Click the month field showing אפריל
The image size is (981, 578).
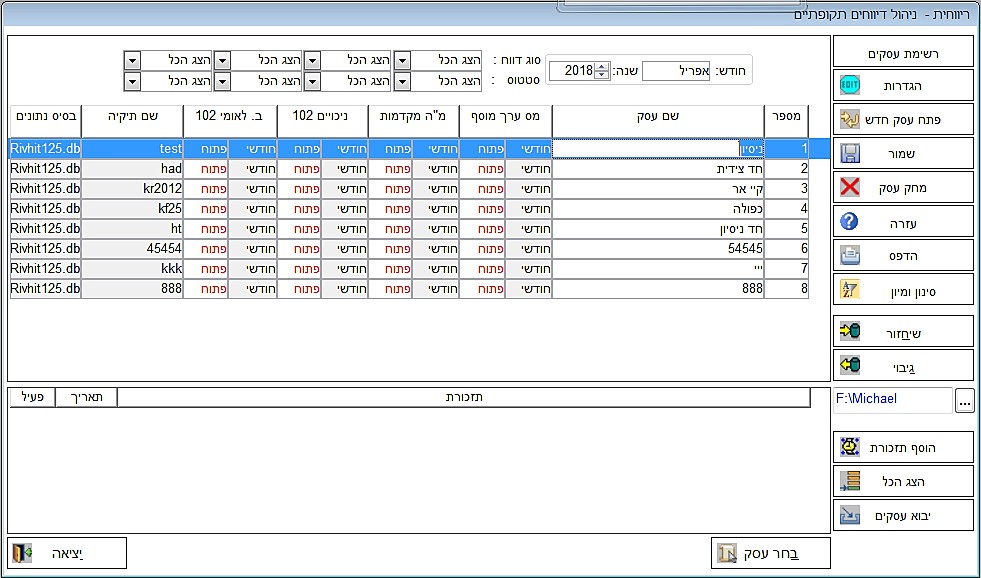(676, 71)
